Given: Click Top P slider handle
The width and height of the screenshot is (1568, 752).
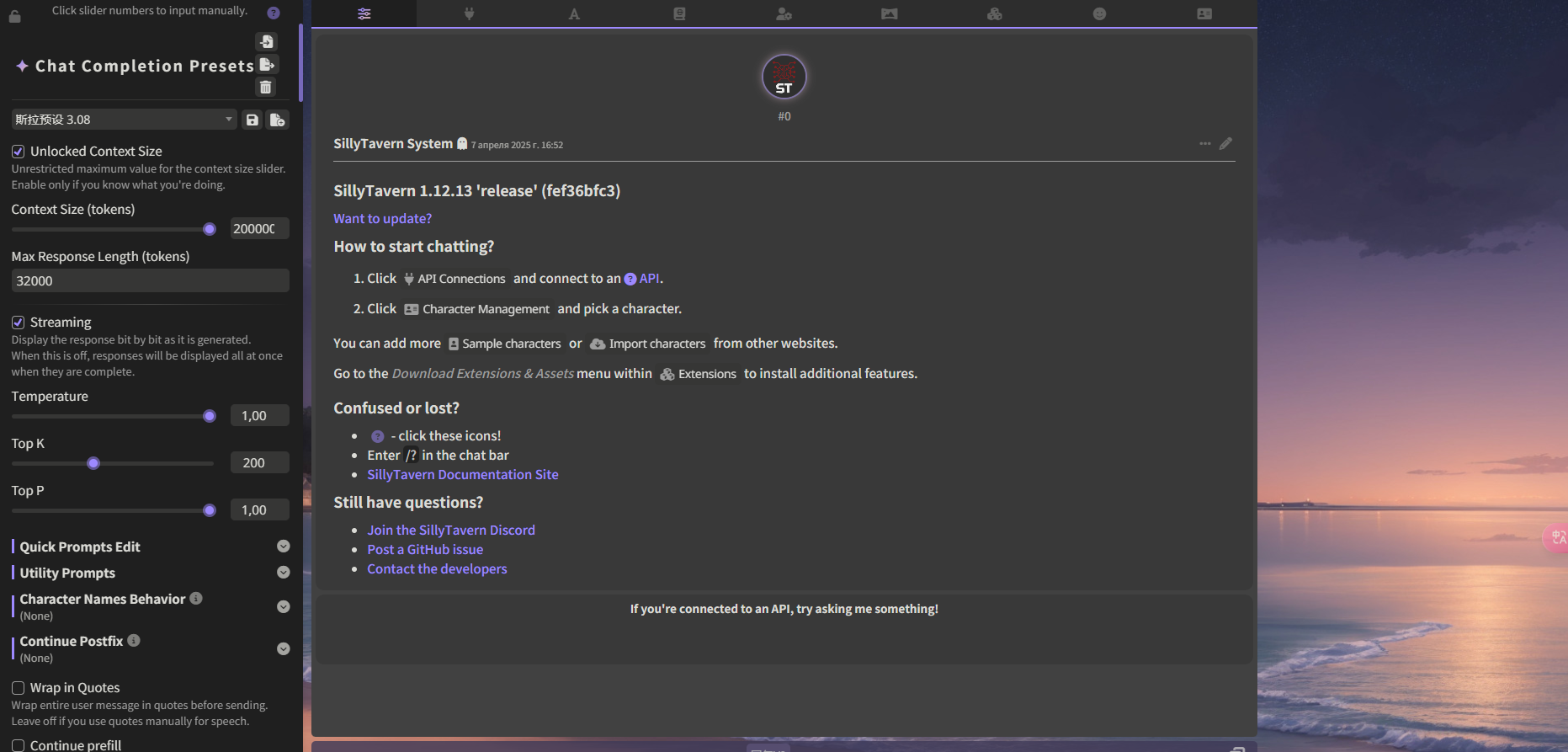Looking at the screenshot, I should [210, 510].
